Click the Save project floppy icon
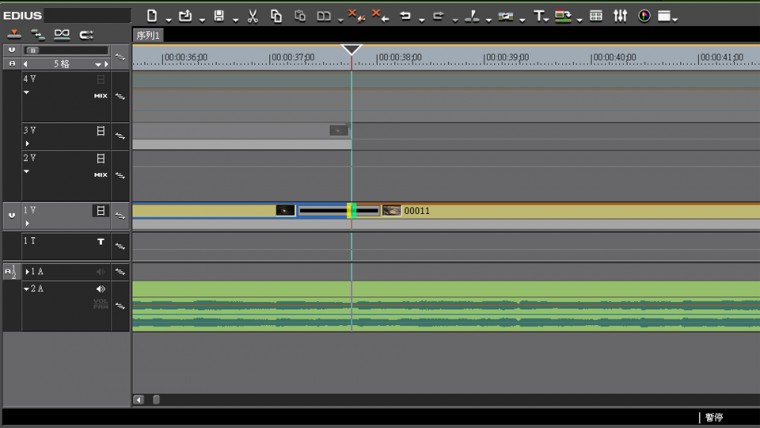The height and width of the screenshot is (428, 760). coord(219,16)
